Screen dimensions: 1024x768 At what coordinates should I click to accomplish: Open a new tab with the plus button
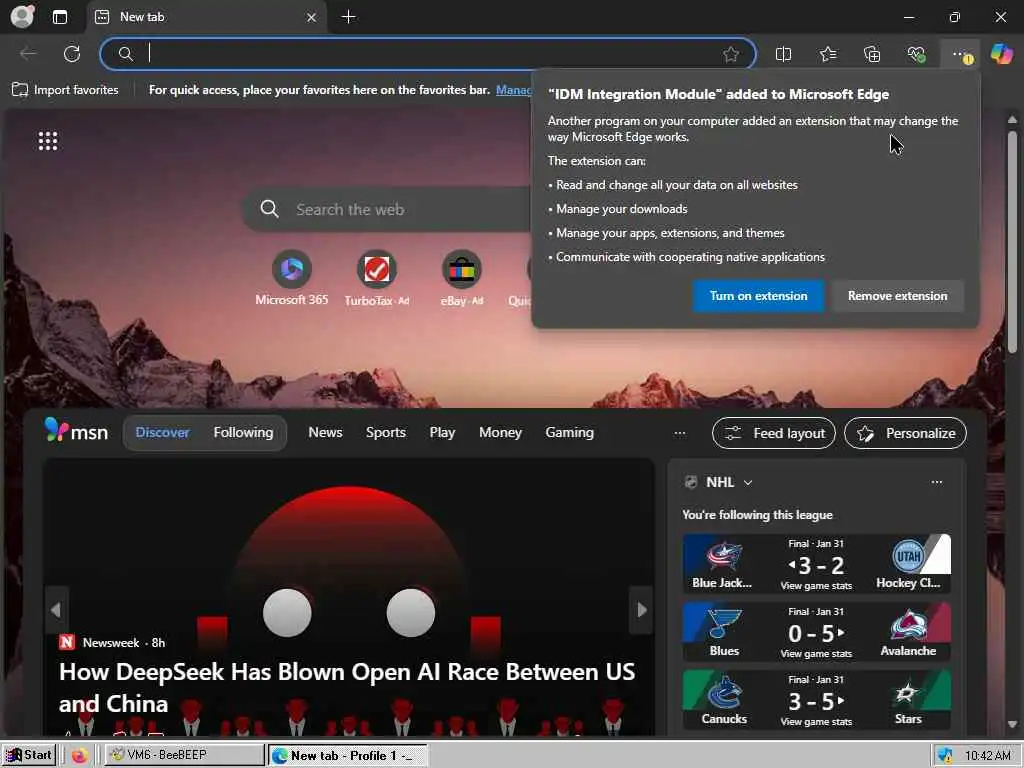(x=349, y=17)
